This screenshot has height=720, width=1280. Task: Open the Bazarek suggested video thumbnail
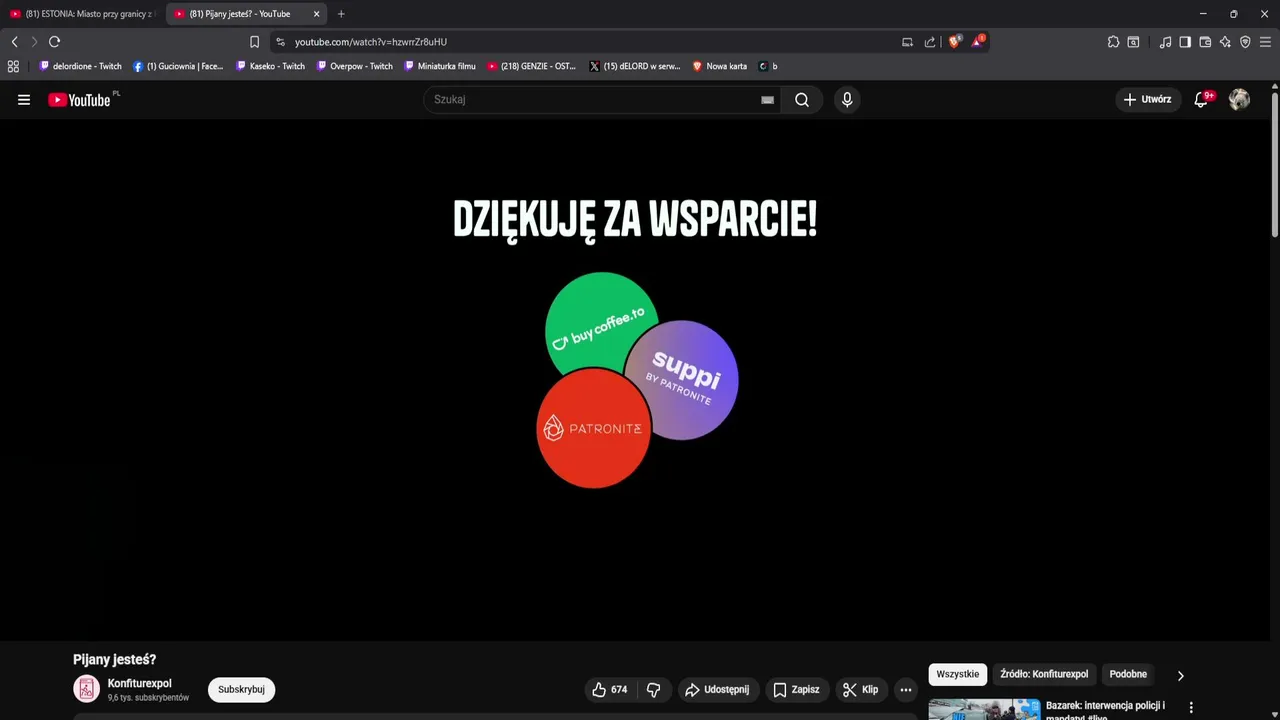click(x=984, y=710)
